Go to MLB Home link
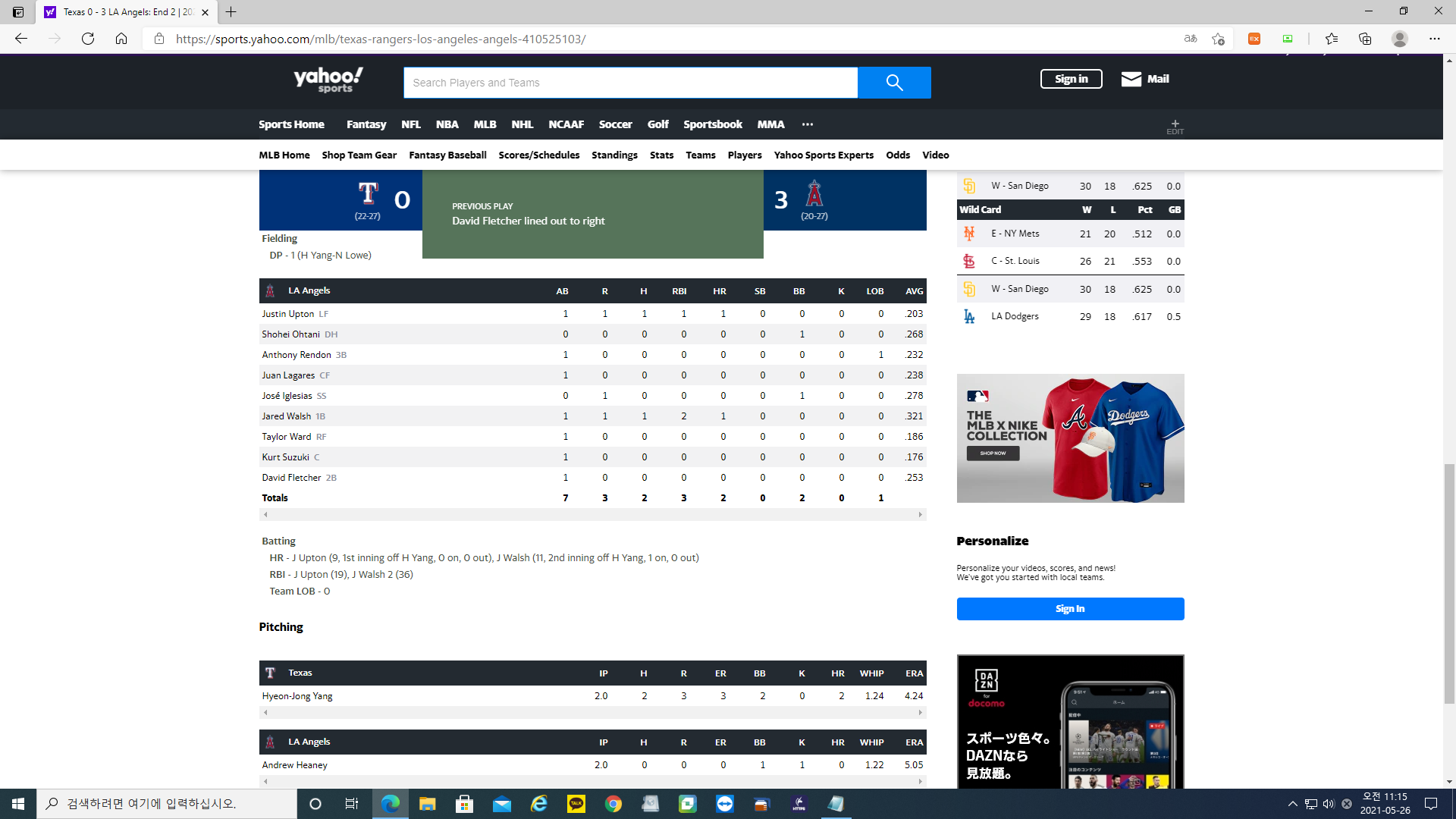 pos(284,155)
